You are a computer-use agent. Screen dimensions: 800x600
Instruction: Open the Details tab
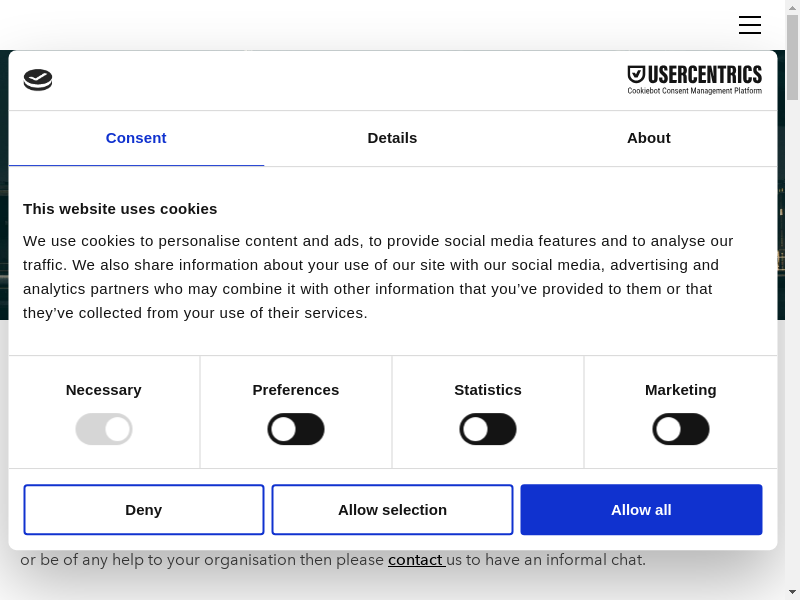(x=392, y=138)
